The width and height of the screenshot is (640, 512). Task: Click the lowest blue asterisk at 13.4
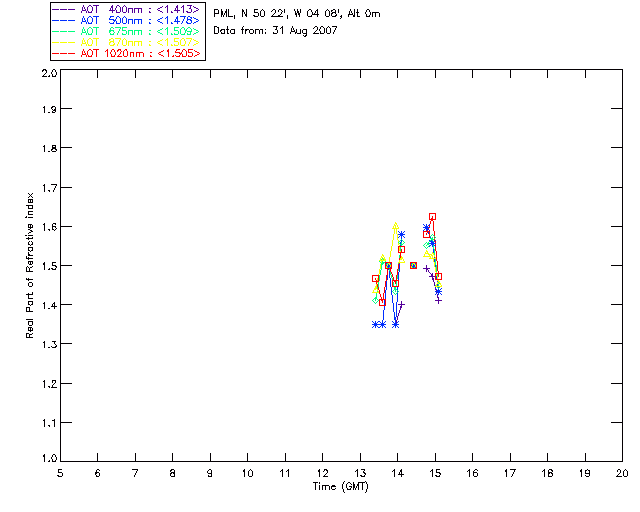click(376, 325)
